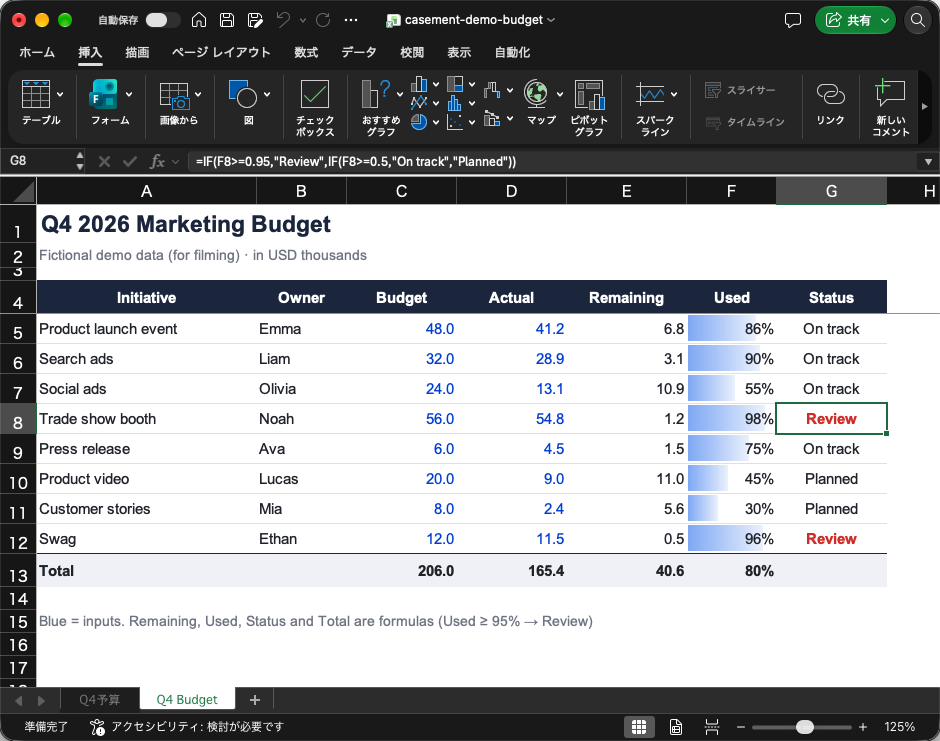This screenshot has height=741, width=940.
Task: Undo the last action
Action: click(x=283, y=20)
